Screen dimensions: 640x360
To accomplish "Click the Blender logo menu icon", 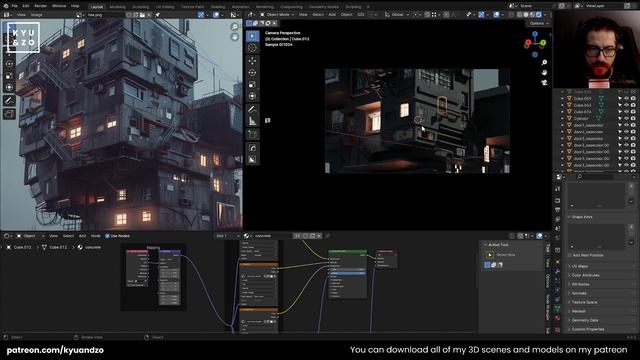I will click(x=6, y=6).
